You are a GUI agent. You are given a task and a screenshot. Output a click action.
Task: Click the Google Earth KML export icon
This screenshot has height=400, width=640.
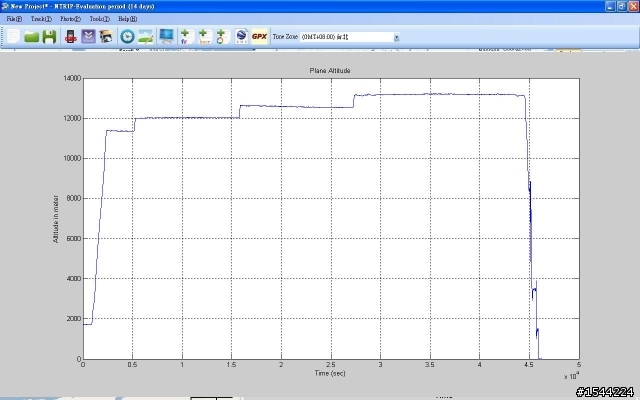(x=241, y=36)
